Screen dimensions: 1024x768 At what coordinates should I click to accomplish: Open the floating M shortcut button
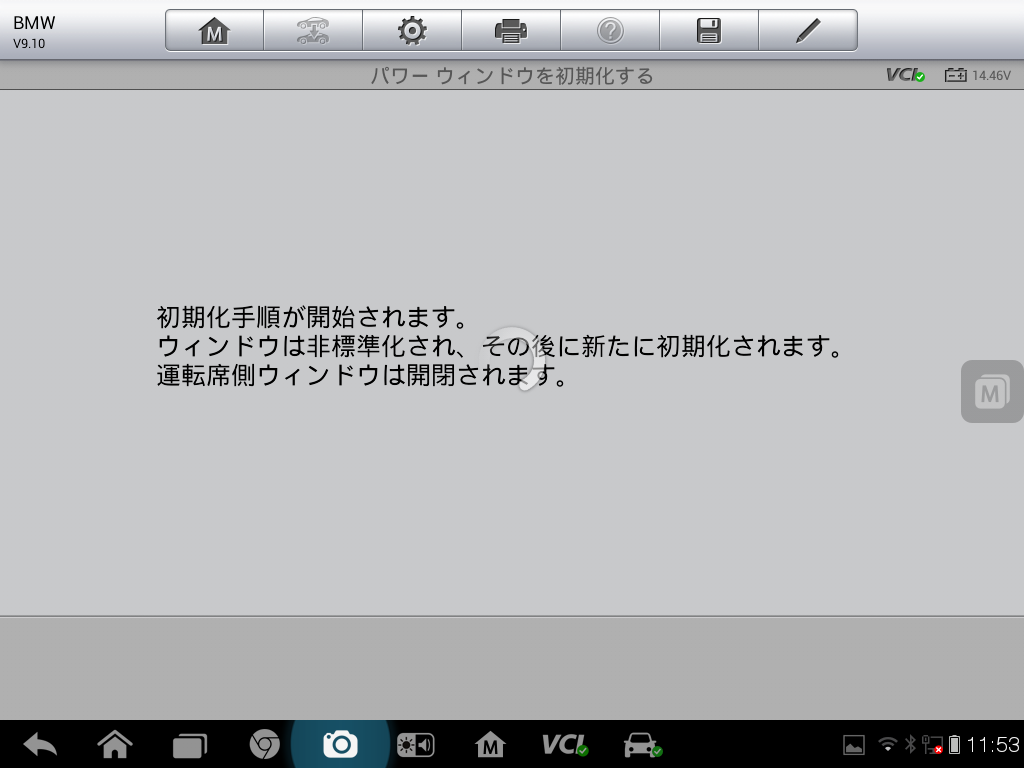click(989, 392)
